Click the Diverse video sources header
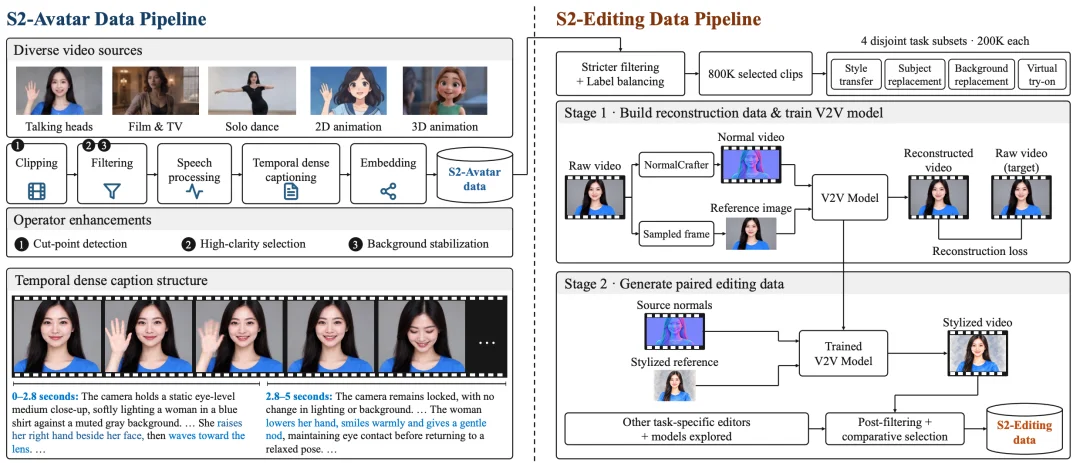The image size is (1080, 463). [79, 50]
